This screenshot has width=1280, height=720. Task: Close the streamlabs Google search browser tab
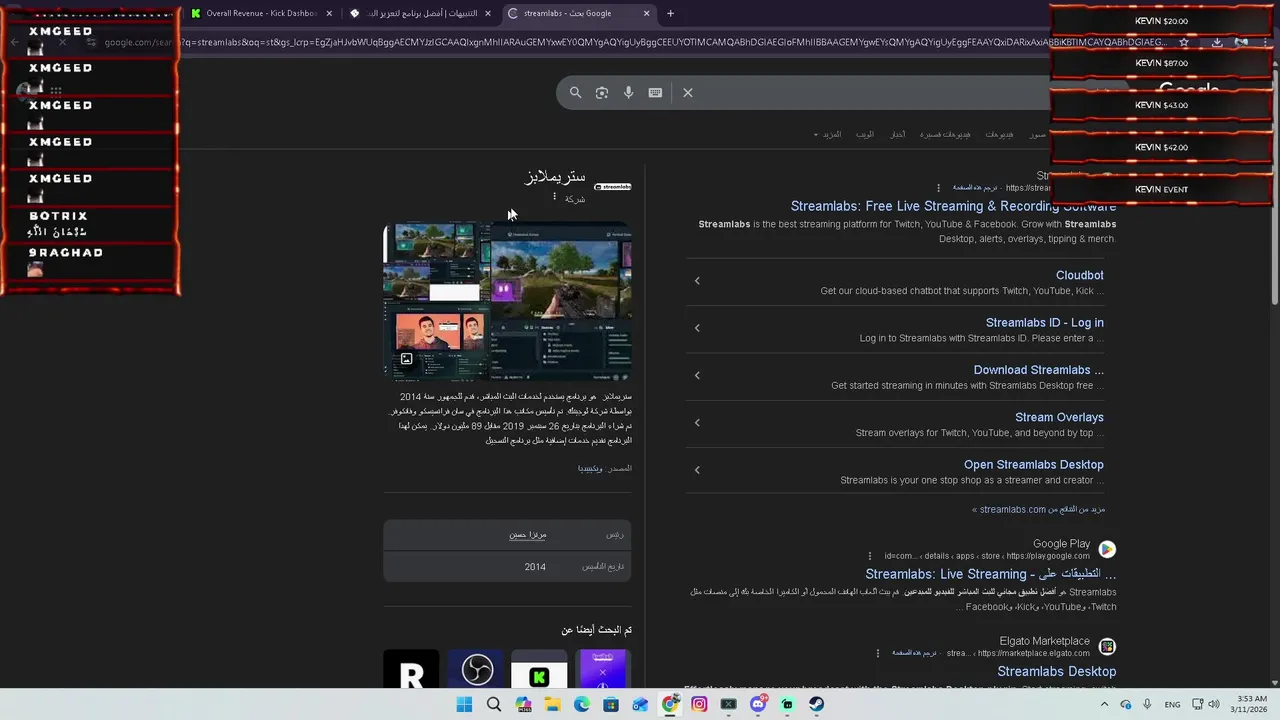647,13
